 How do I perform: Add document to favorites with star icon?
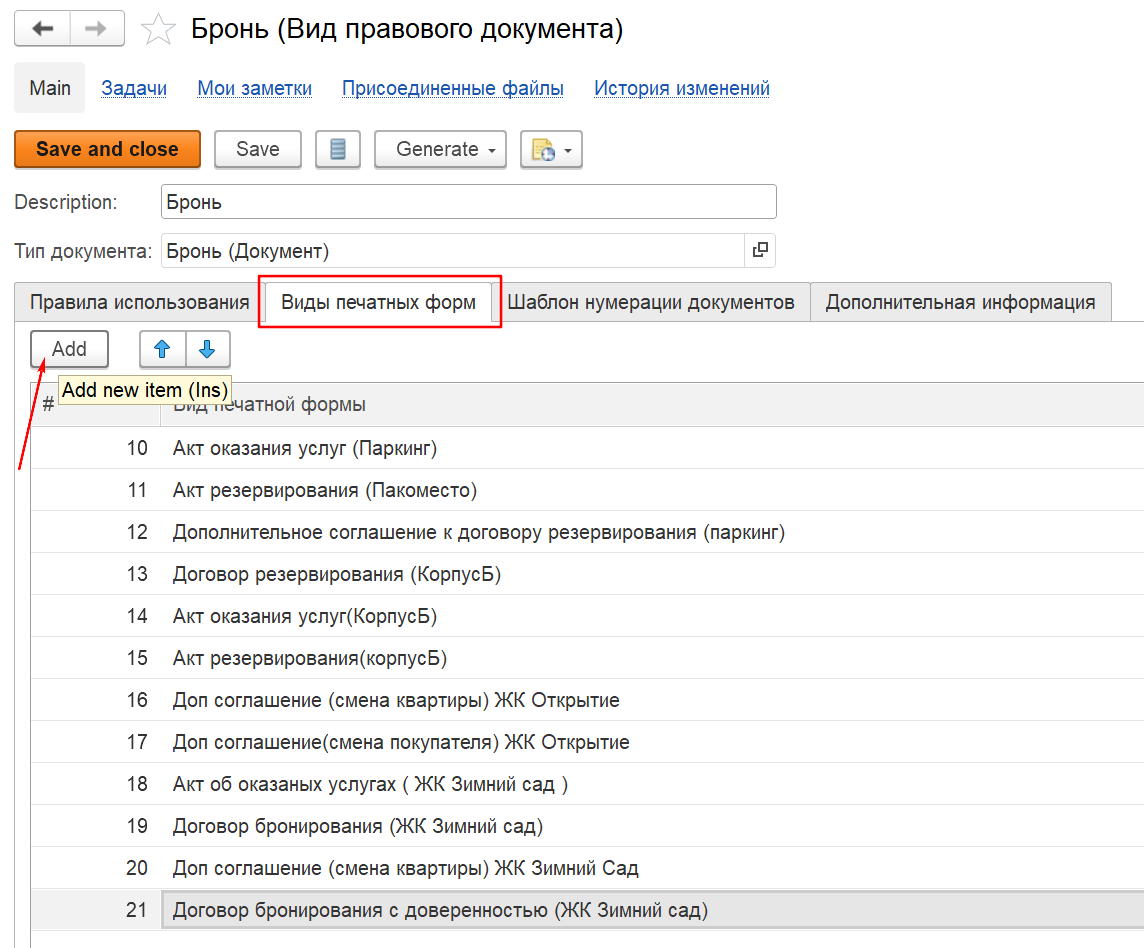pos(157,30)
